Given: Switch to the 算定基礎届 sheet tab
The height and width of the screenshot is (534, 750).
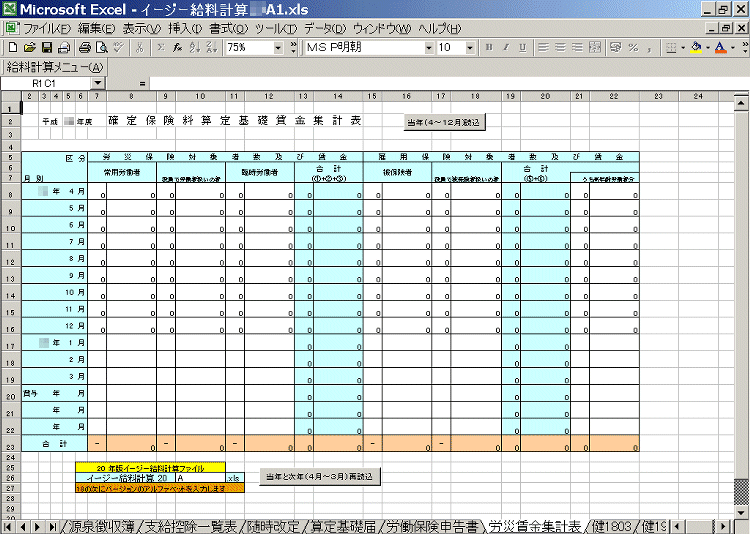Looking at the screenshot, I should (342, 526).
